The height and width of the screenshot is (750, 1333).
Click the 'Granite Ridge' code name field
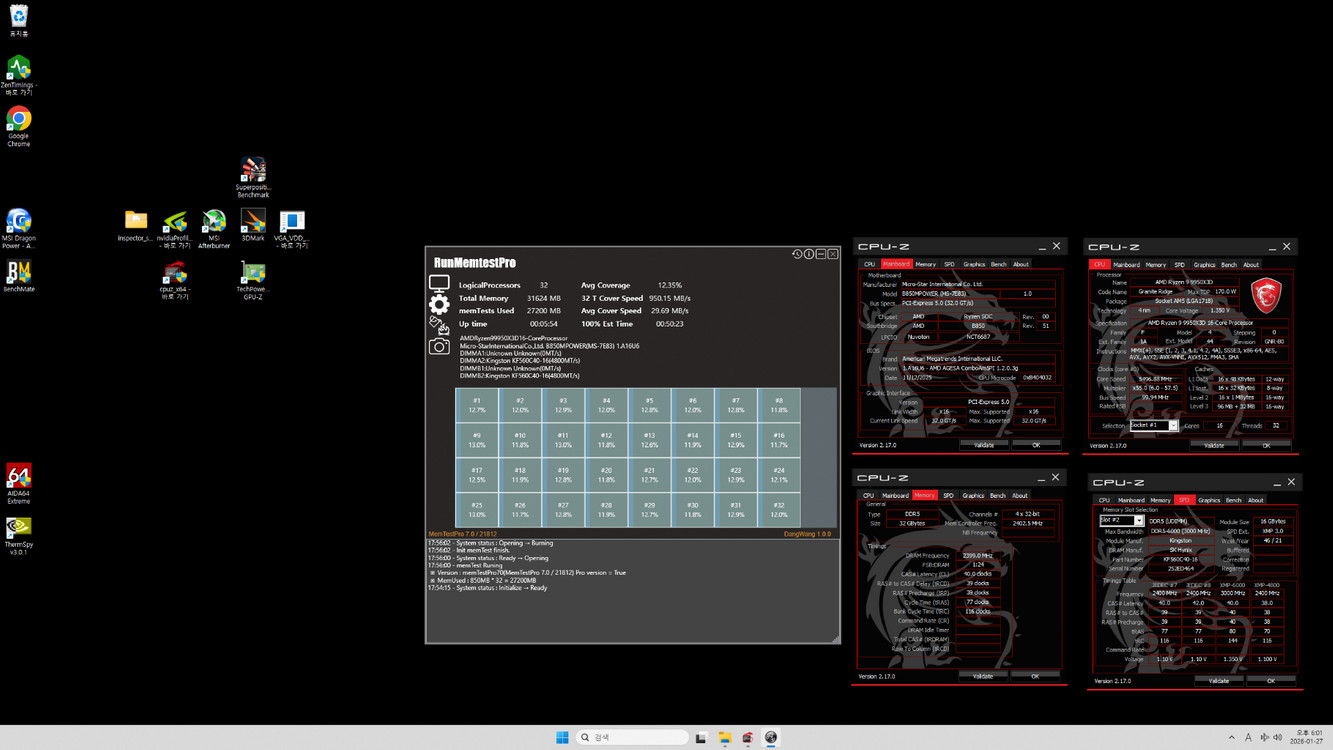[x=1155, y=292]
